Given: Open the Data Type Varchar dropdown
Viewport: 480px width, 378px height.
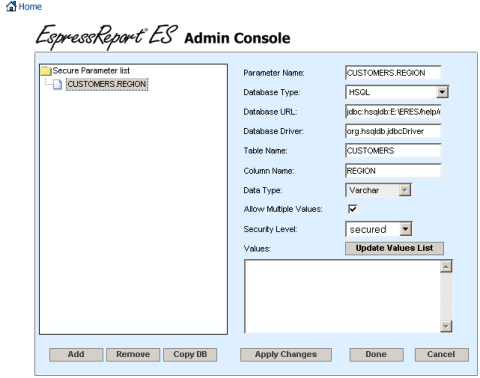Looking at the screenshot, I should pos(378,190).
